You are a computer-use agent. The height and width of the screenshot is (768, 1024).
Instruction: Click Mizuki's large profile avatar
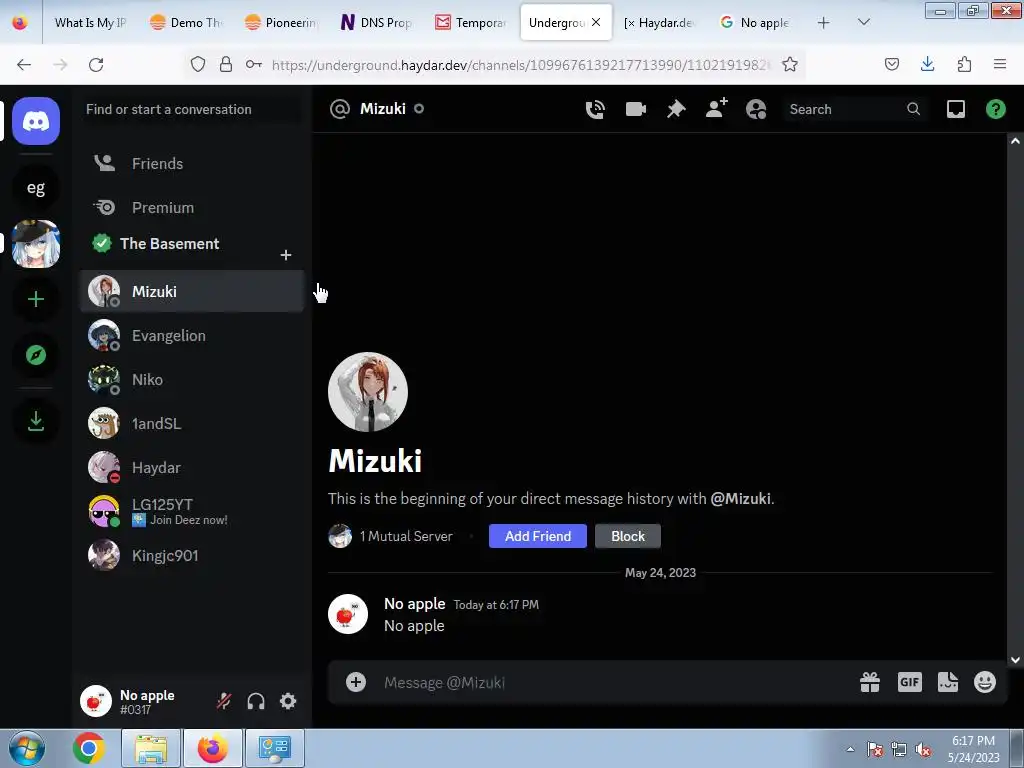point(368,392)
